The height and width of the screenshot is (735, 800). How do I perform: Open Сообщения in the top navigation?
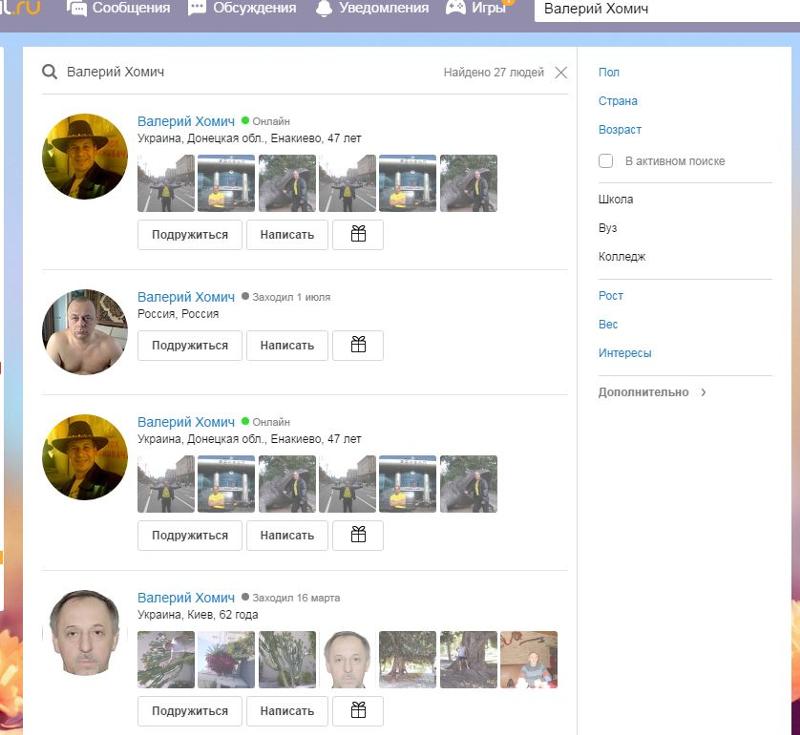click(118, 8)
